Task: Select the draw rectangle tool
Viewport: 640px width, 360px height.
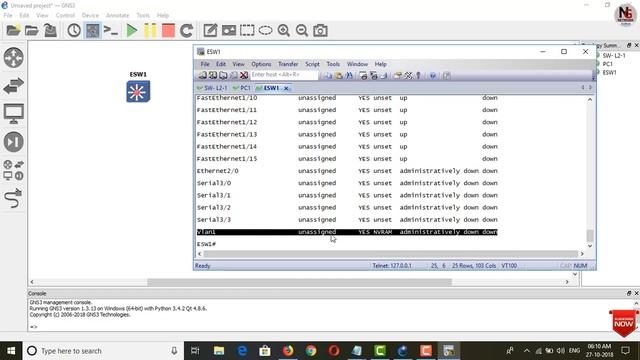Action: click(x=247, y=31)
